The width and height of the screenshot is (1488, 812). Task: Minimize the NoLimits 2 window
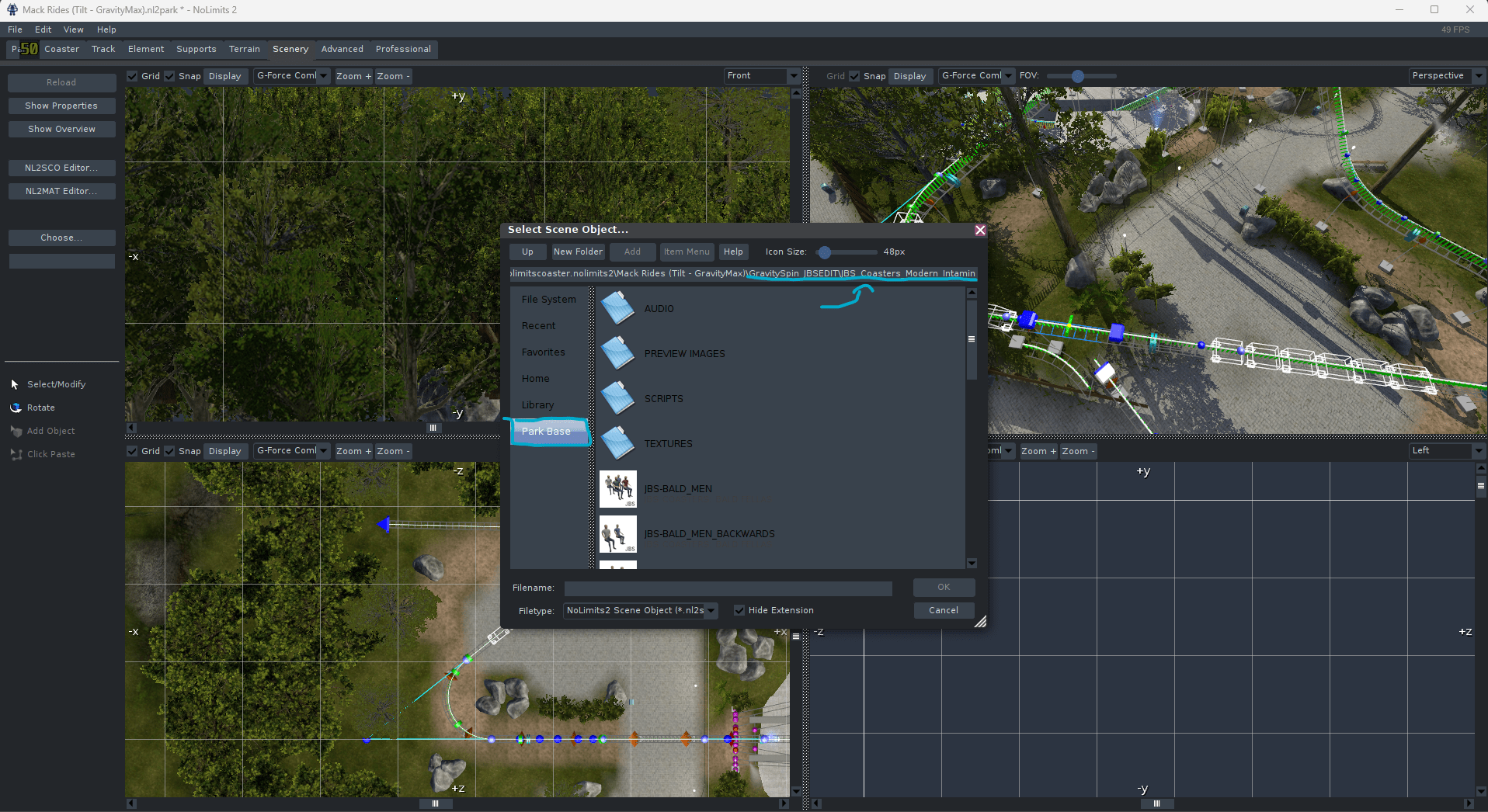pyautogui.click(x=1399, y=10)
